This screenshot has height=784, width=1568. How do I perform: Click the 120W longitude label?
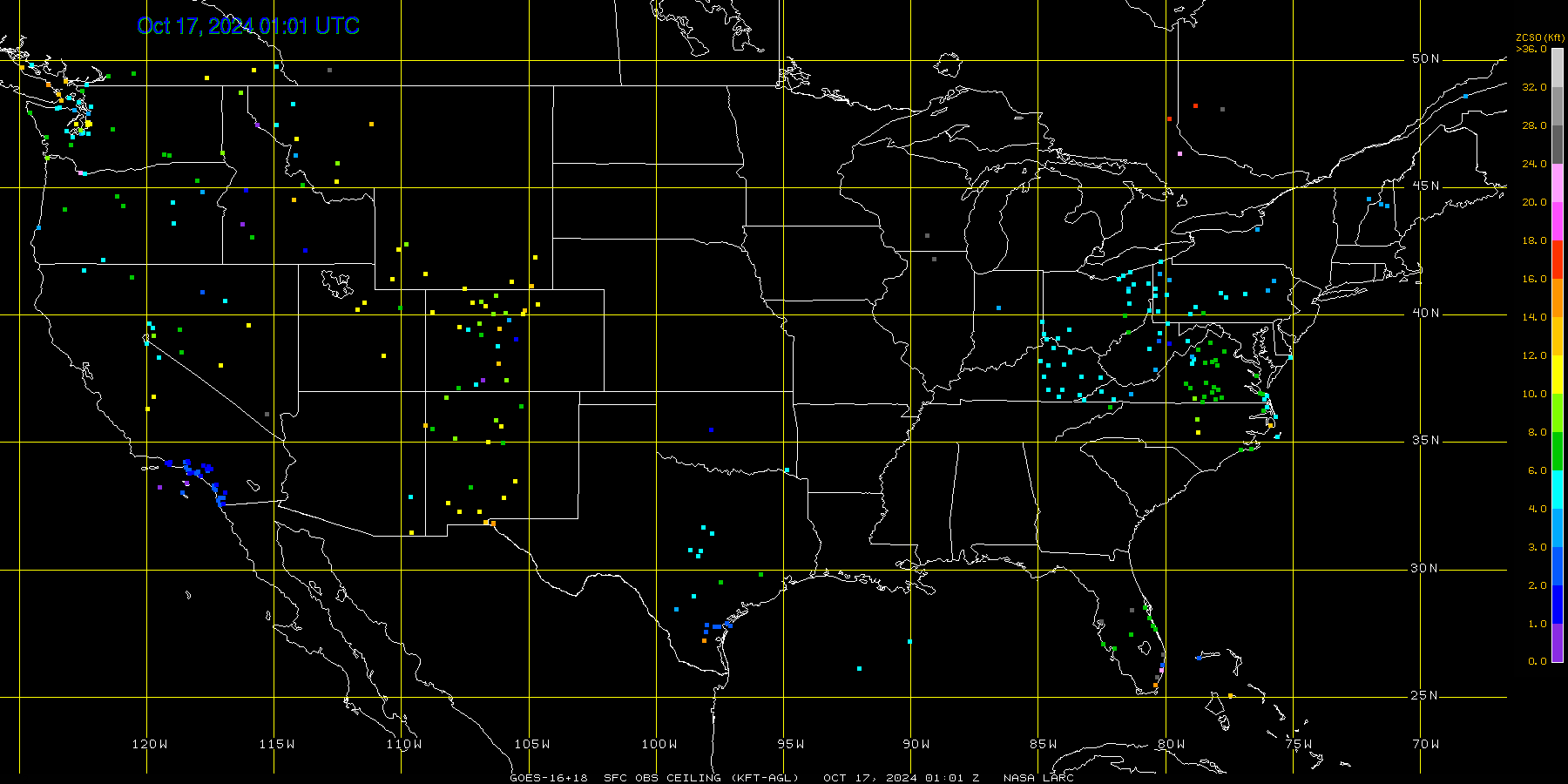(x=150, y=744)
